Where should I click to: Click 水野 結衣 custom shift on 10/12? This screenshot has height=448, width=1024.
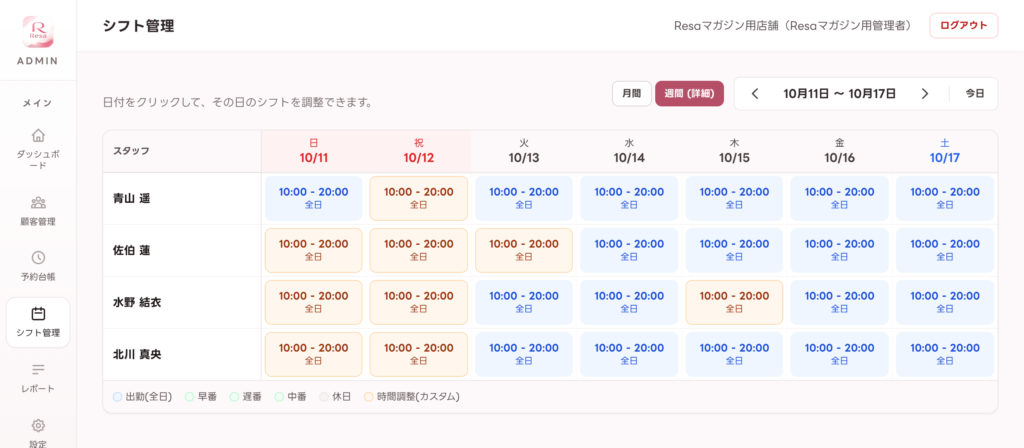pos(419,302)
